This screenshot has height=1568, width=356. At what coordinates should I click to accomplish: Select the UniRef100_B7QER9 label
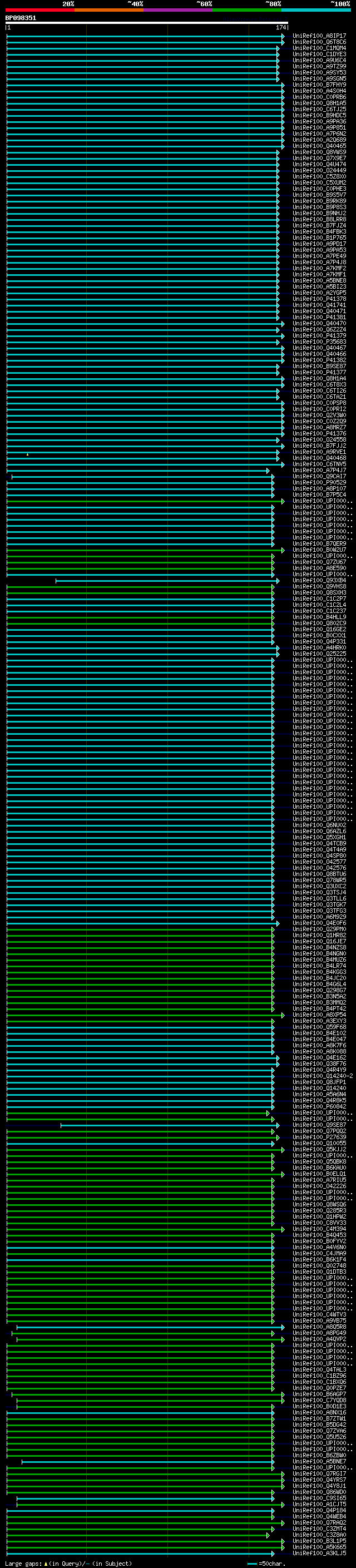coord(319,543)
